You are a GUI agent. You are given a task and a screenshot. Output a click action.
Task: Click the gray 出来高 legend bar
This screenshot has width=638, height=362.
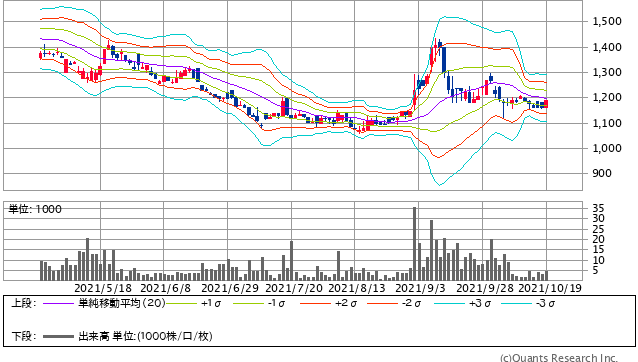tap(58, 336)
